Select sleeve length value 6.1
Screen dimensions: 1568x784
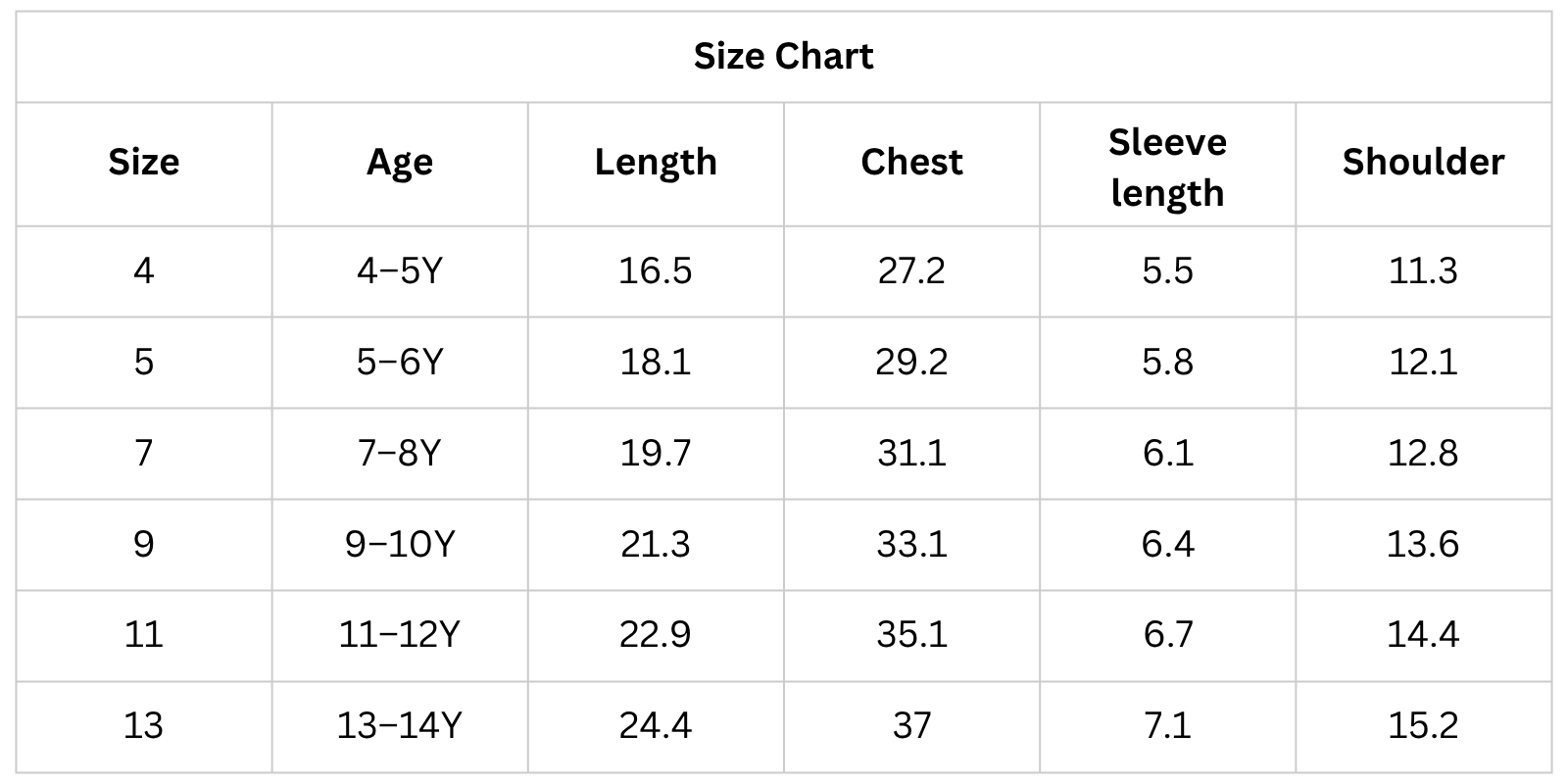(x=1167, y=453)
